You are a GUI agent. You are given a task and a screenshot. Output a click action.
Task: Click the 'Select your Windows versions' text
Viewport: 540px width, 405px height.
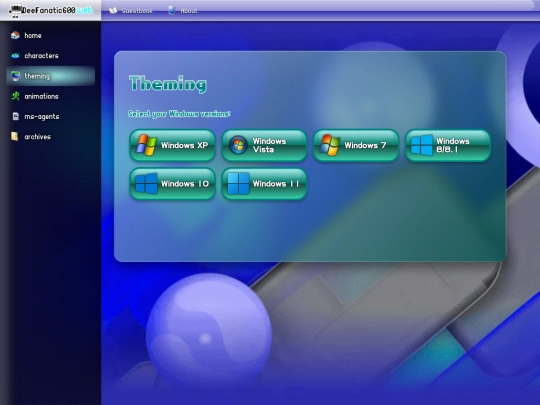click(179, 114)
